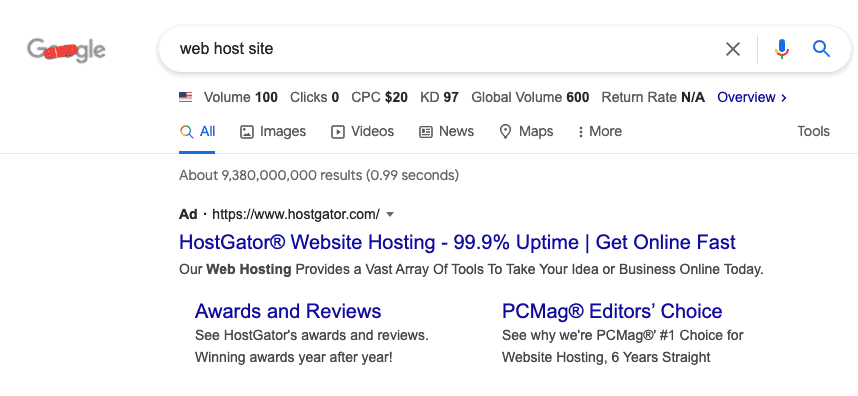Switch to the Maps tab
The width and height of the screenshot is (858, 396).
(x=526, y=131)
